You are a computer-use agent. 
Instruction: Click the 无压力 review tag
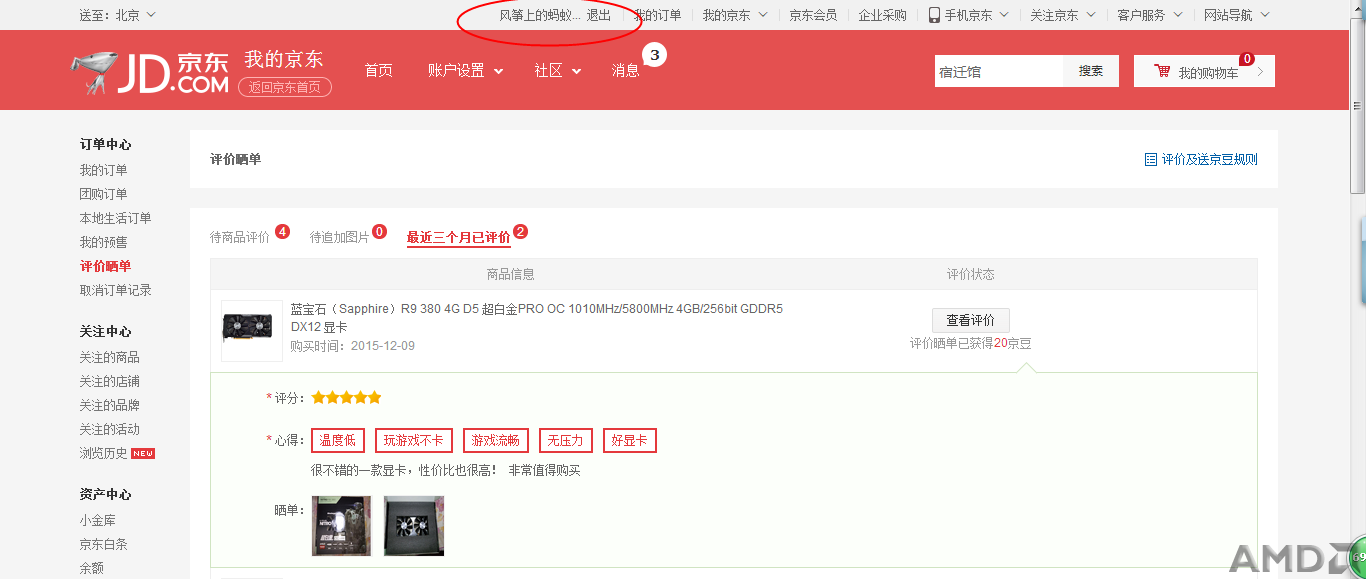click(x=566, y=440)
